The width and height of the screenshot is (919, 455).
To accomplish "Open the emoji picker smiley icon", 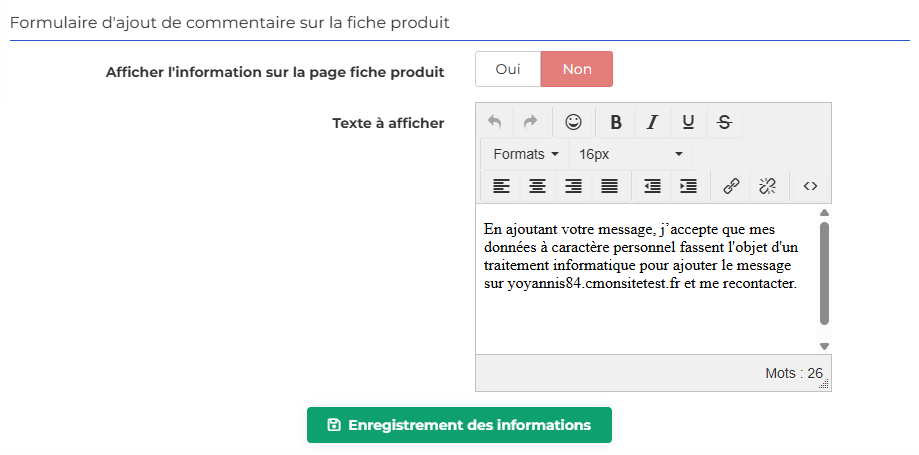I will point(573,122).
